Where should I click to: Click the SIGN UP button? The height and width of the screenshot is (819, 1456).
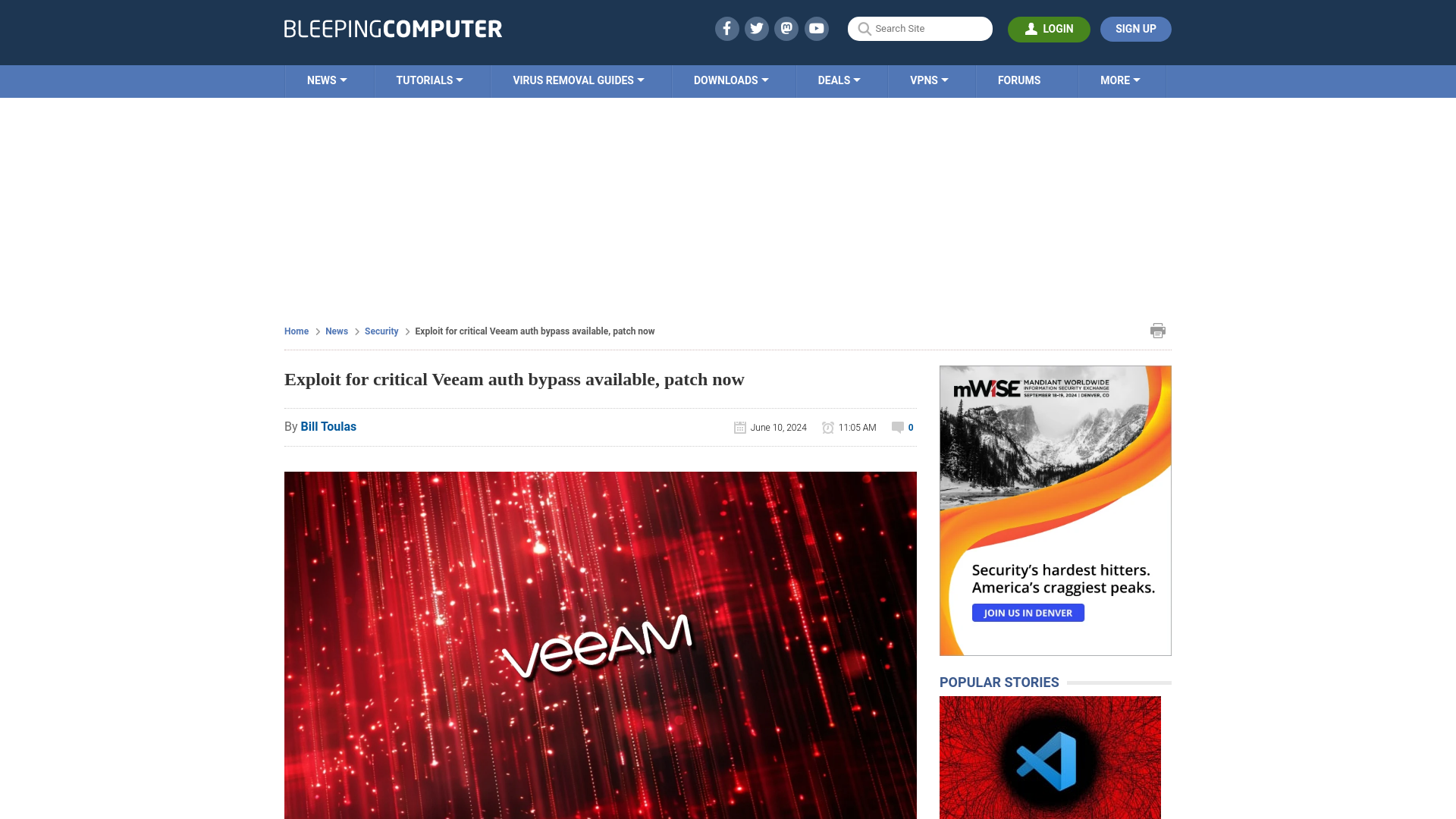coord(1136,28)
